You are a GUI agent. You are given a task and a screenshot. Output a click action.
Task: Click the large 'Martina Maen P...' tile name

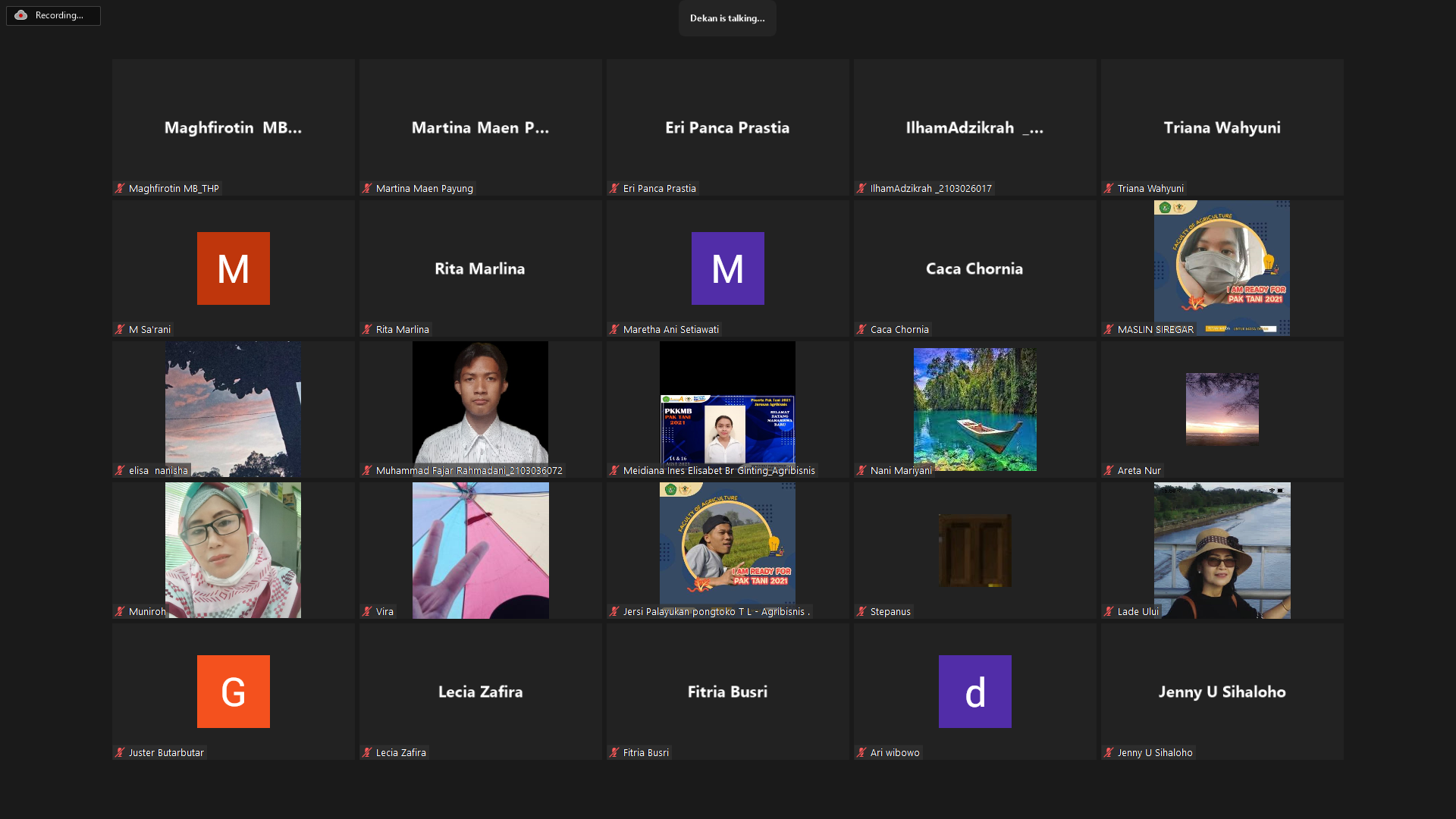click(480, 127)
